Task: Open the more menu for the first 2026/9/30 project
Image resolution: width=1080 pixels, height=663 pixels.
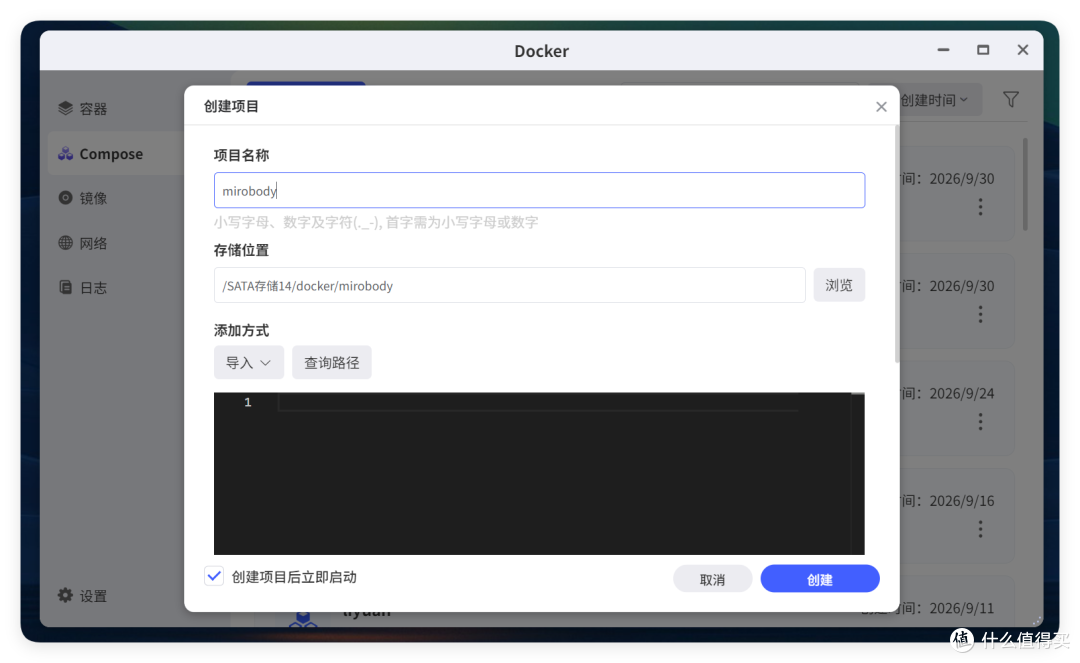Action: pyautogui.click(x=980, y=207)
